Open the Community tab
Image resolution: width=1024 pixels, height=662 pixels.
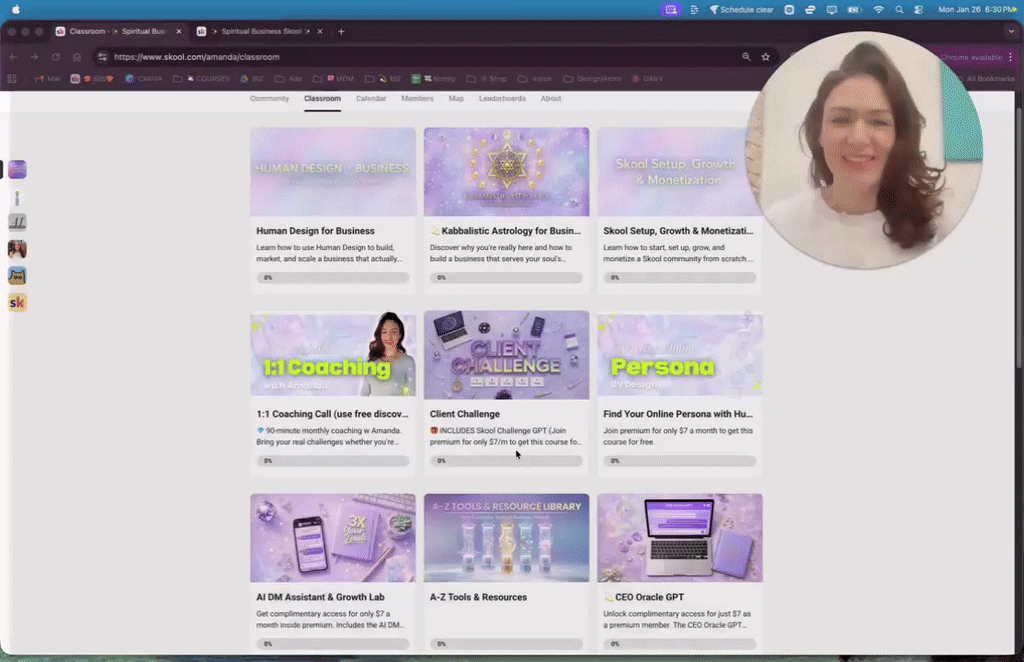pos(269,99)
